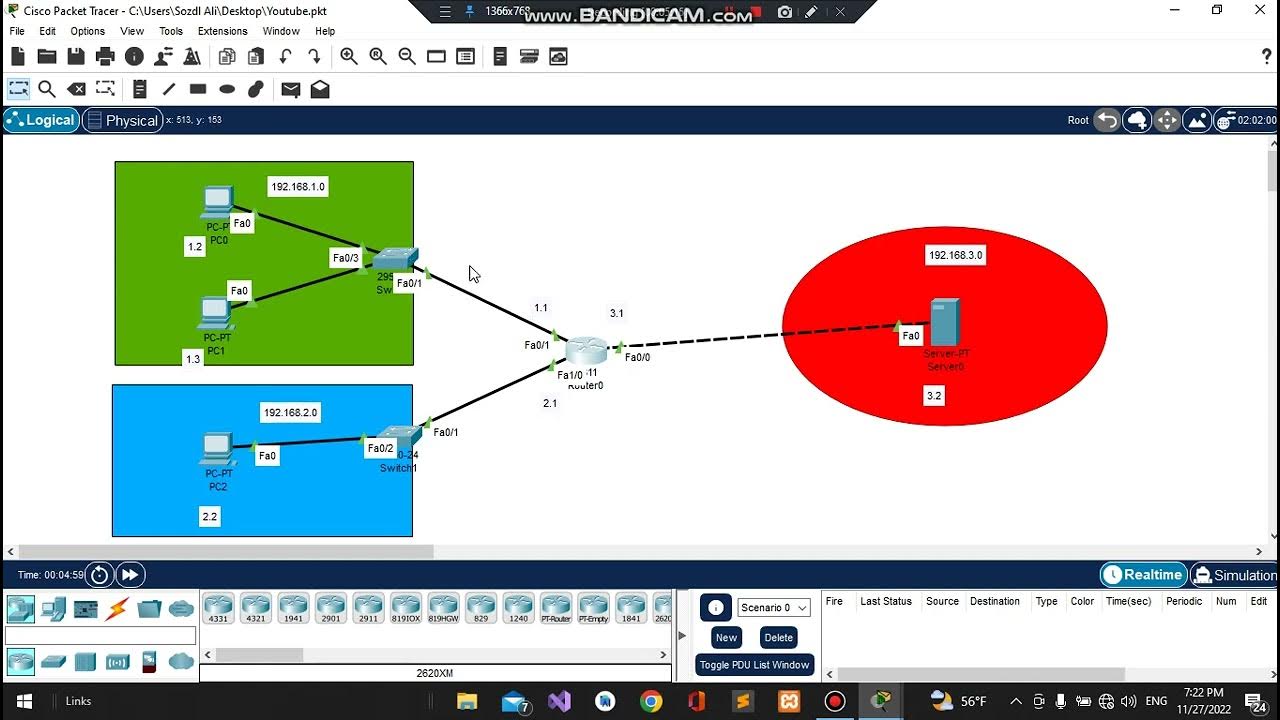The width and height of the screenshot is (1280, 720).
Task: Select the End Devices category icon
Action: [53, 608]
